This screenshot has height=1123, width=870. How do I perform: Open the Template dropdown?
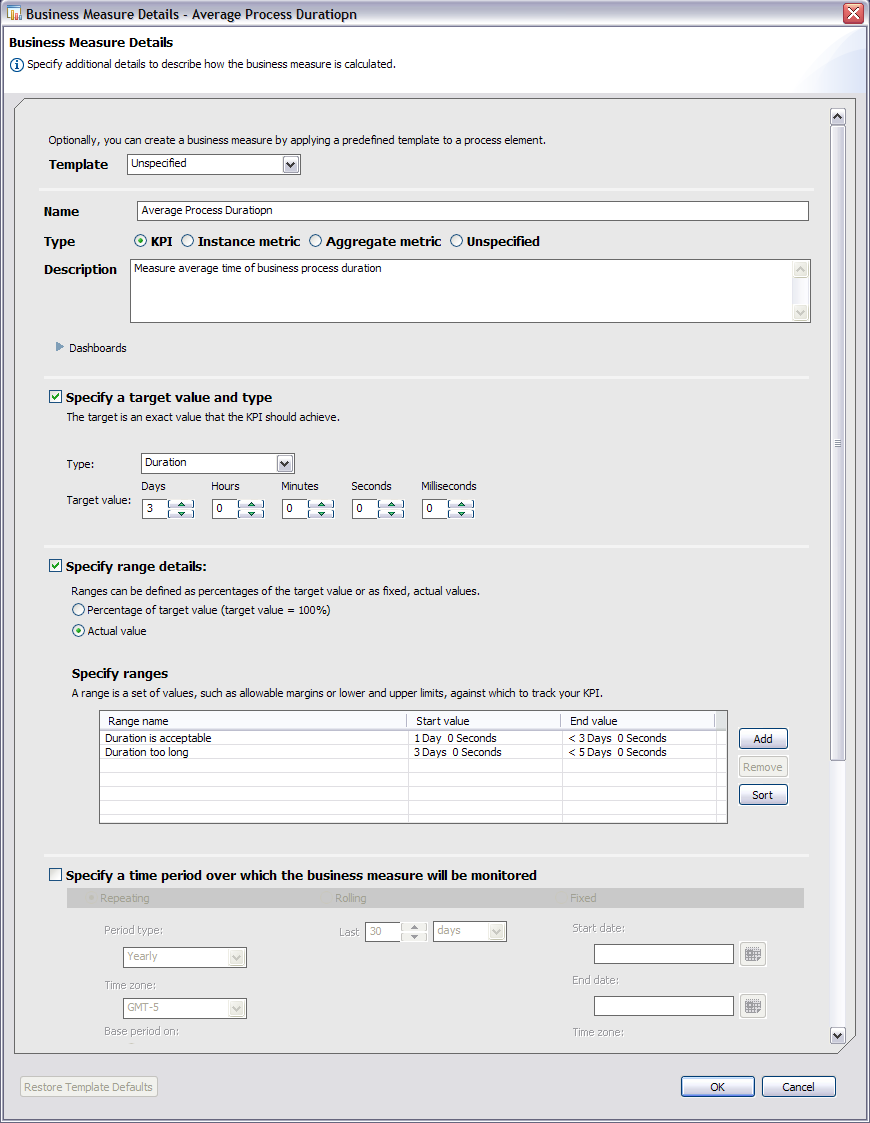(290, 165)
